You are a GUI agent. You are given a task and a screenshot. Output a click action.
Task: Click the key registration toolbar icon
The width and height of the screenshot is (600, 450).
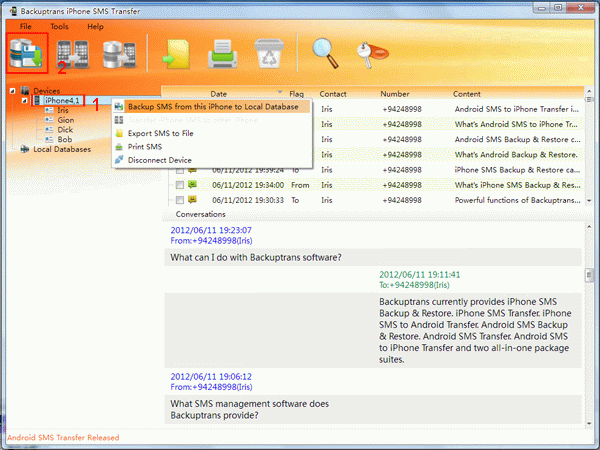[x=372, y=55]
